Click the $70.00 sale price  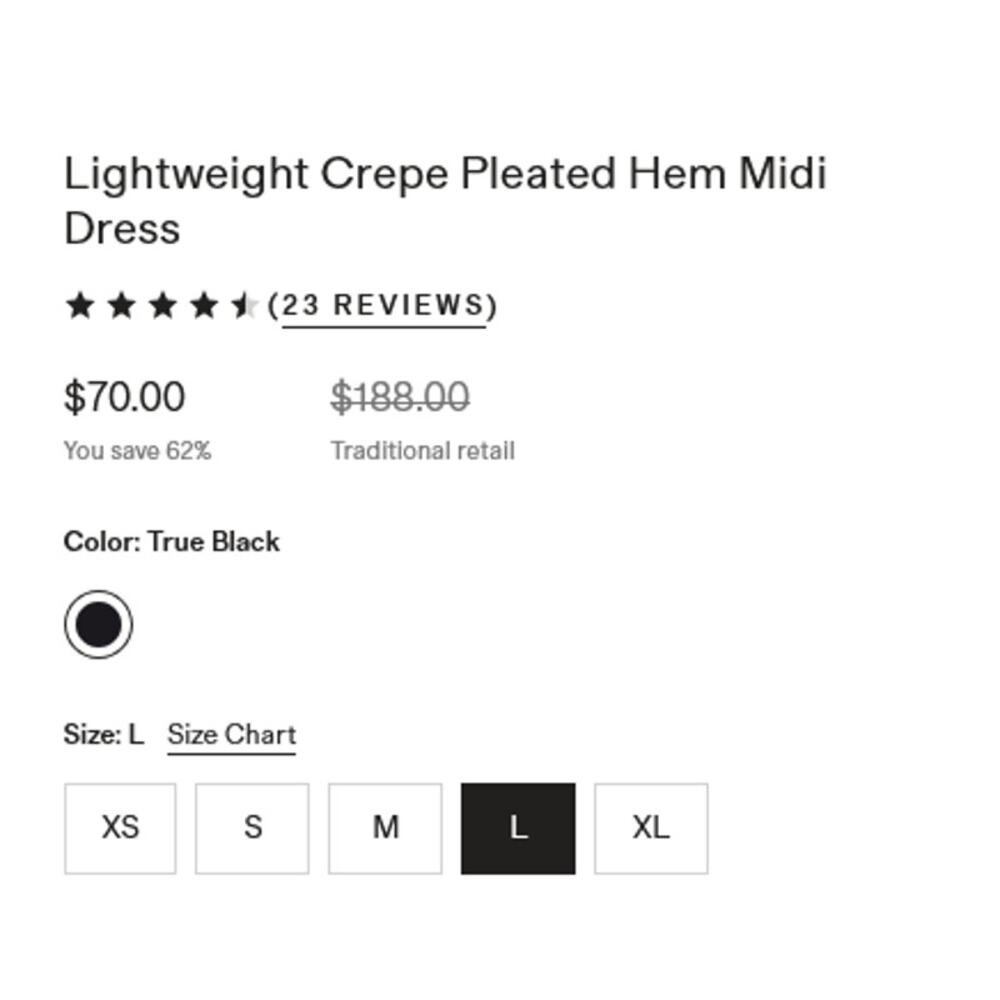(124, 397)
